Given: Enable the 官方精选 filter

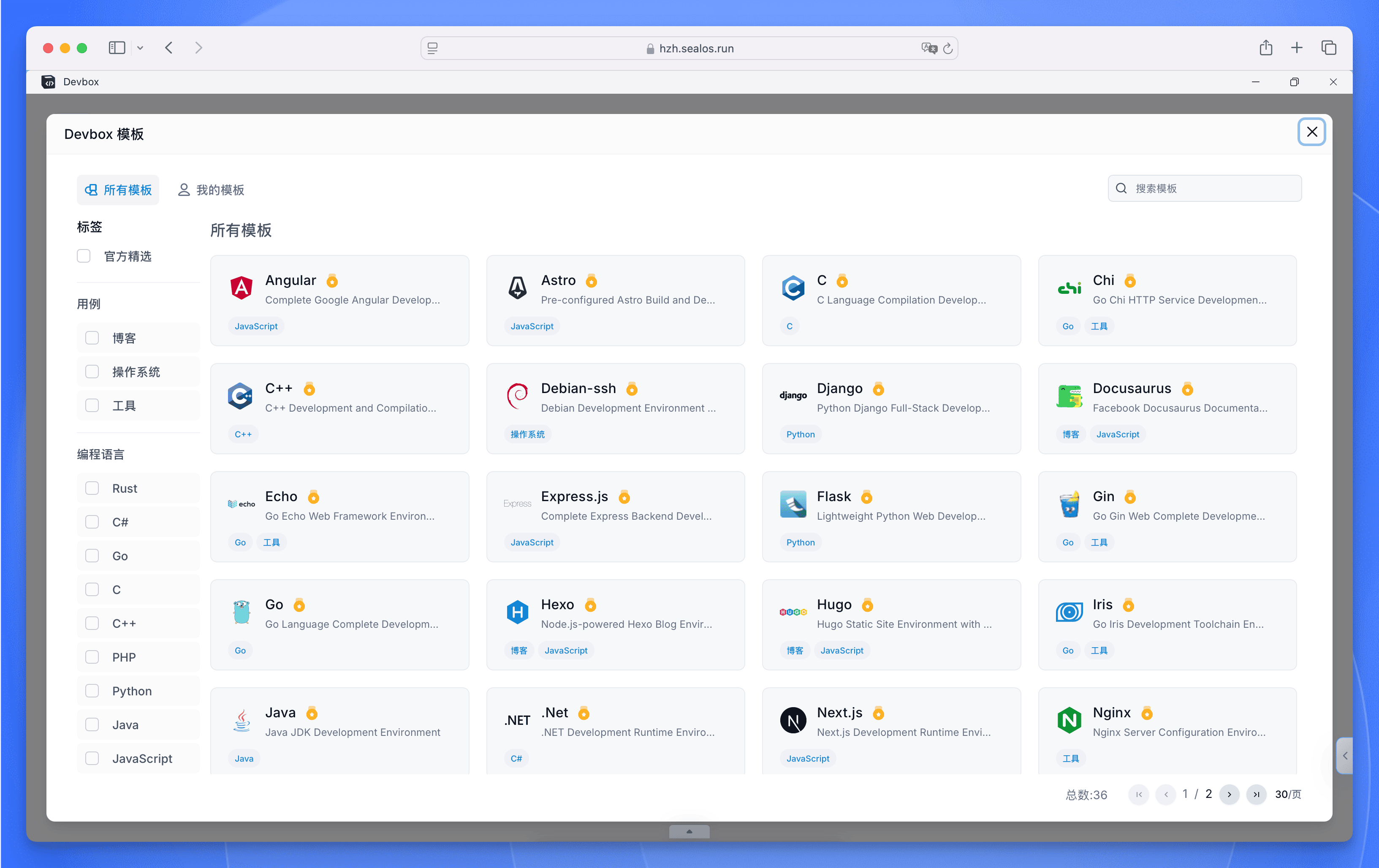Looking at the screenshot, I should 84,256.
